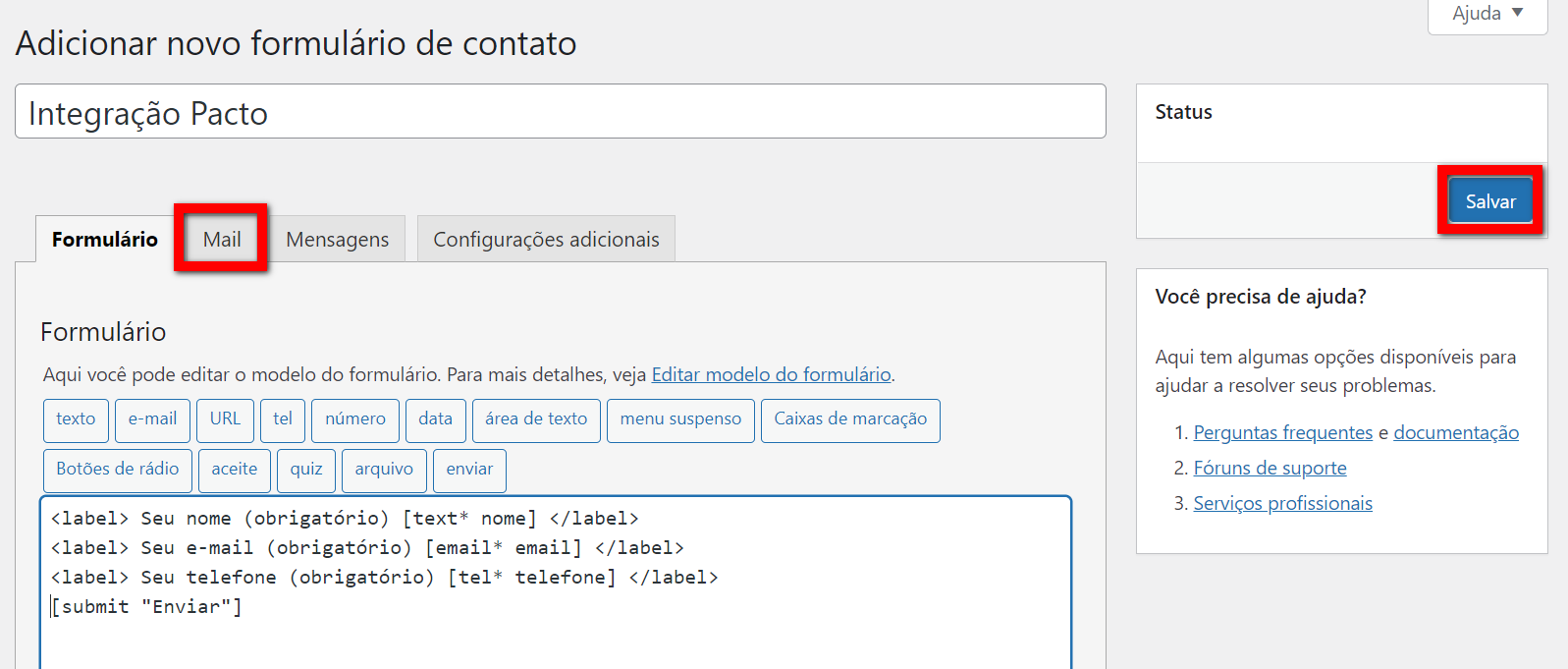Select the Configurações adicionais tab
This screenshot has height=669, width=1568.
click(x=546, y=240)
